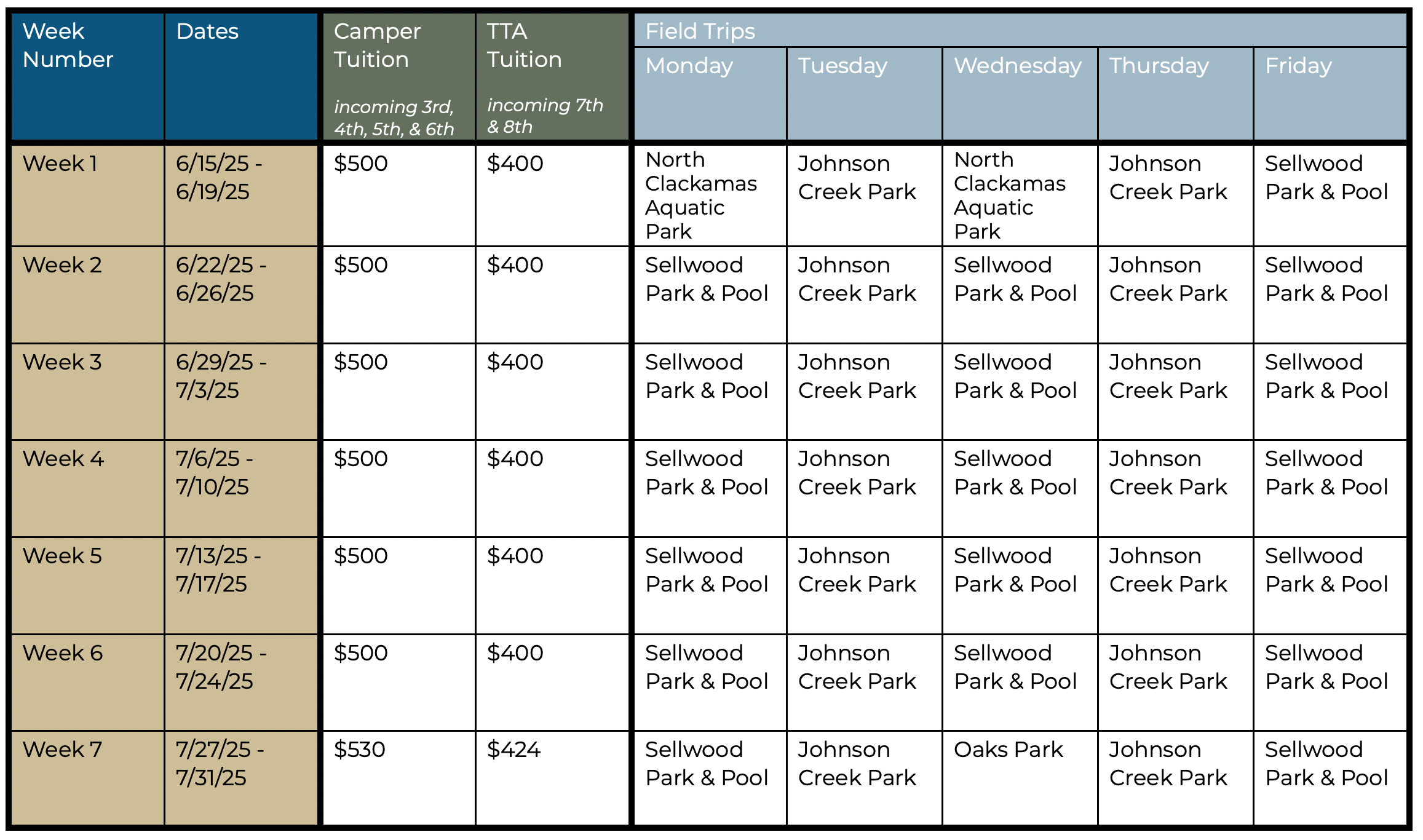Click the Week 1 row label
The height and width of the screenshot is (840, 1423).
[x=87, y=196]
